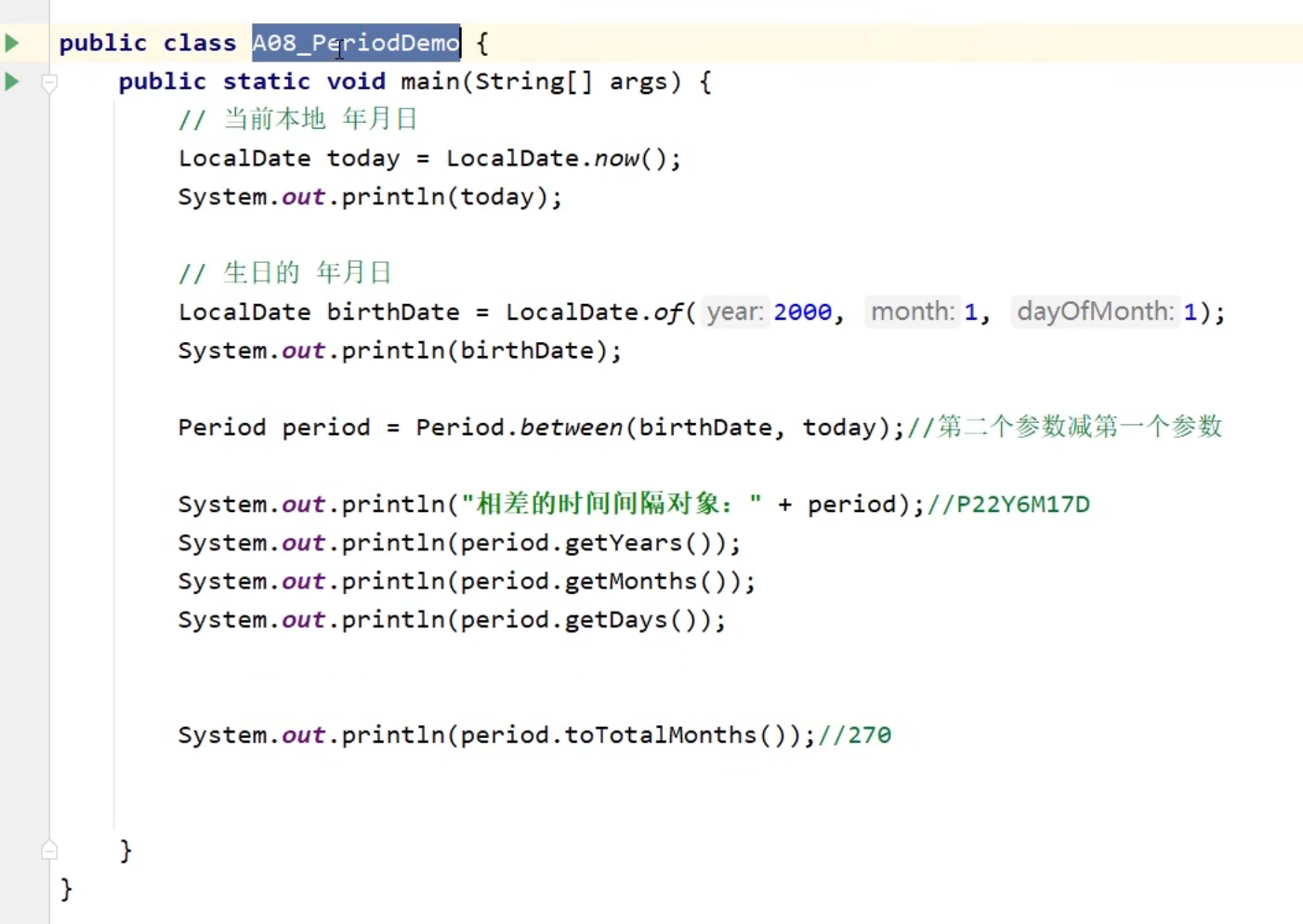
Task: Click the 'now' method call
Action: point(616,159)
